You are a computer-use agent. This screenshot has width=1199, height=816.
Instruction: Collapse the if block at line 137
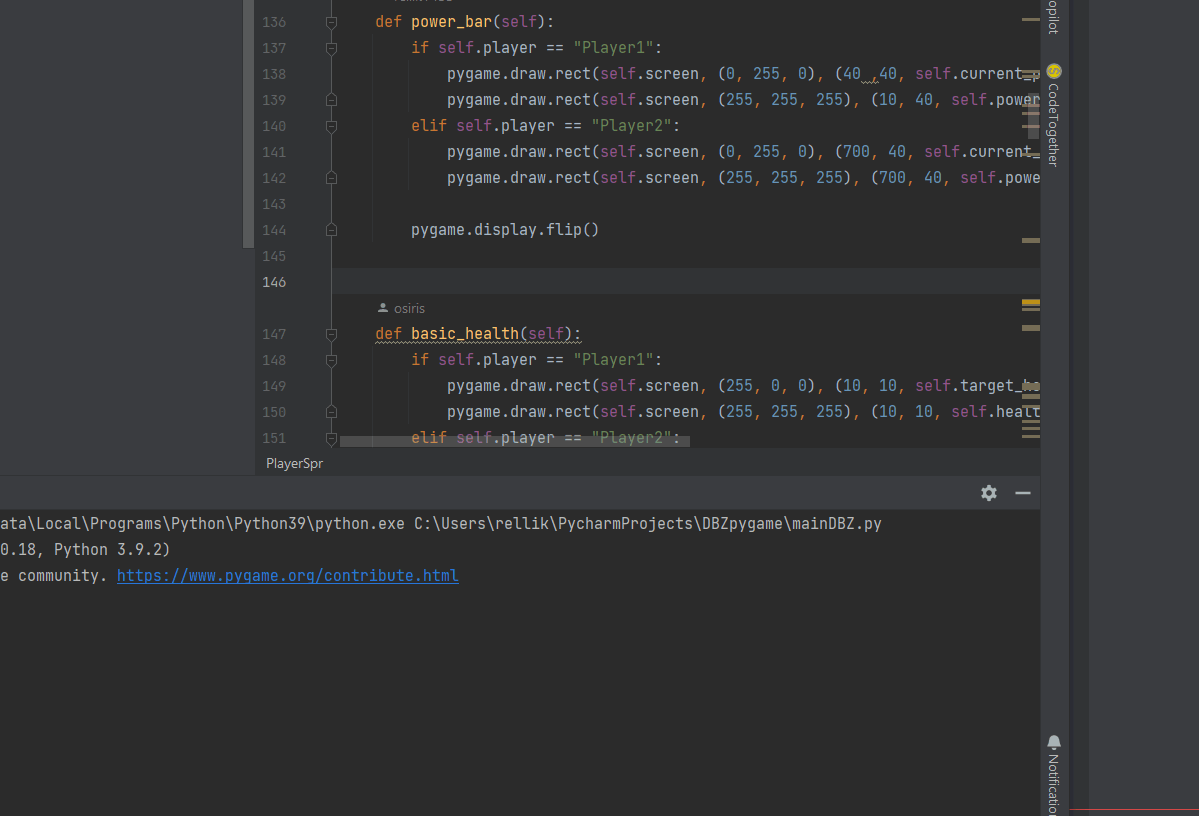[331, 48]
